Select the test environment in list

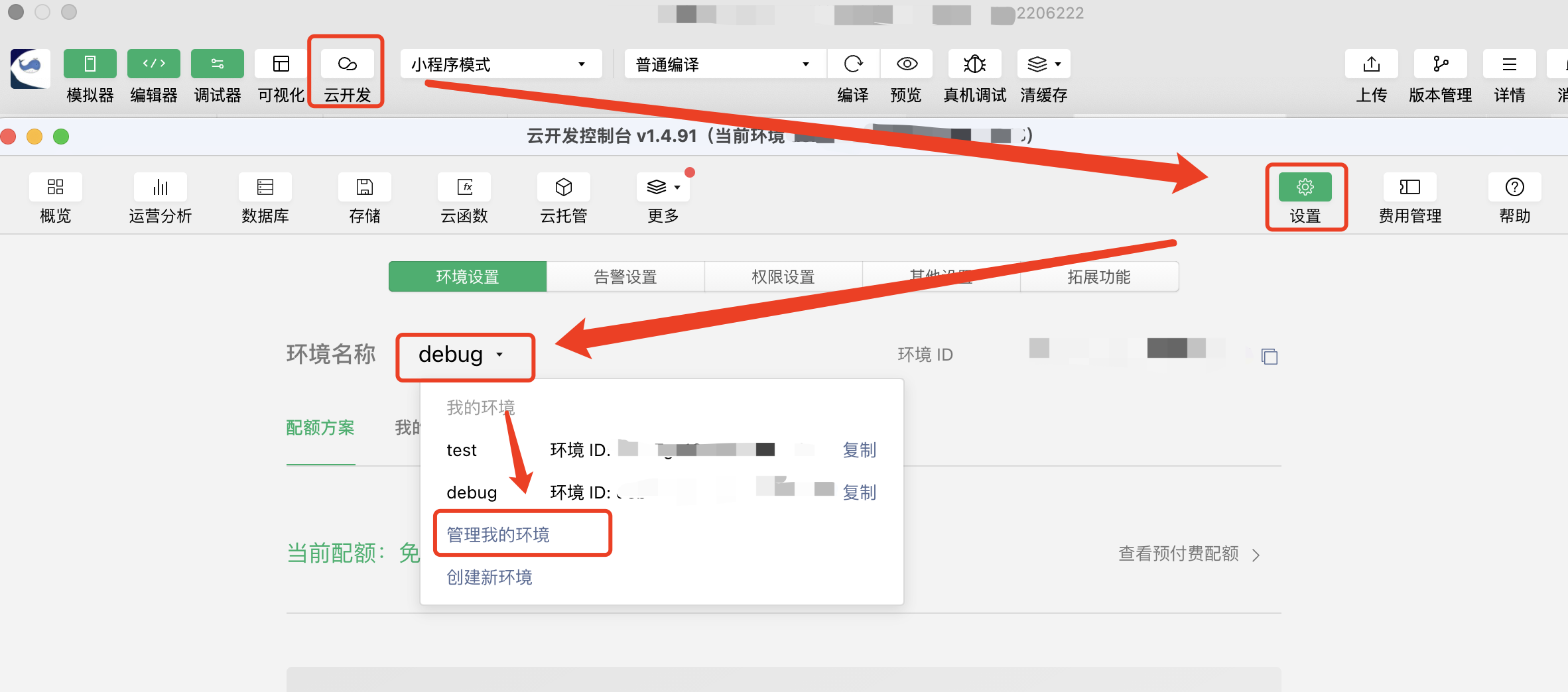[x=462, y=451]
